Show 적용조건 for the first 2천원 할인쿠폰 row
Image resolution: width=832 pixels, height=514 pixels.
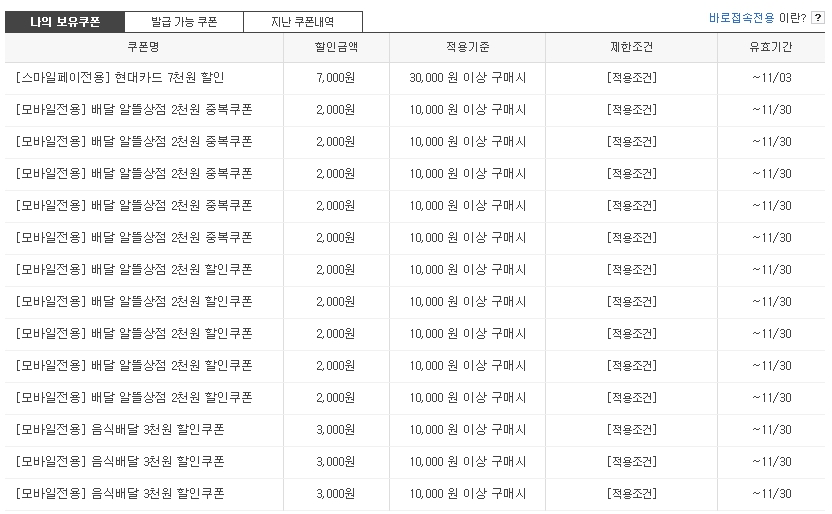pyautogui.click(x=631, y=270)
